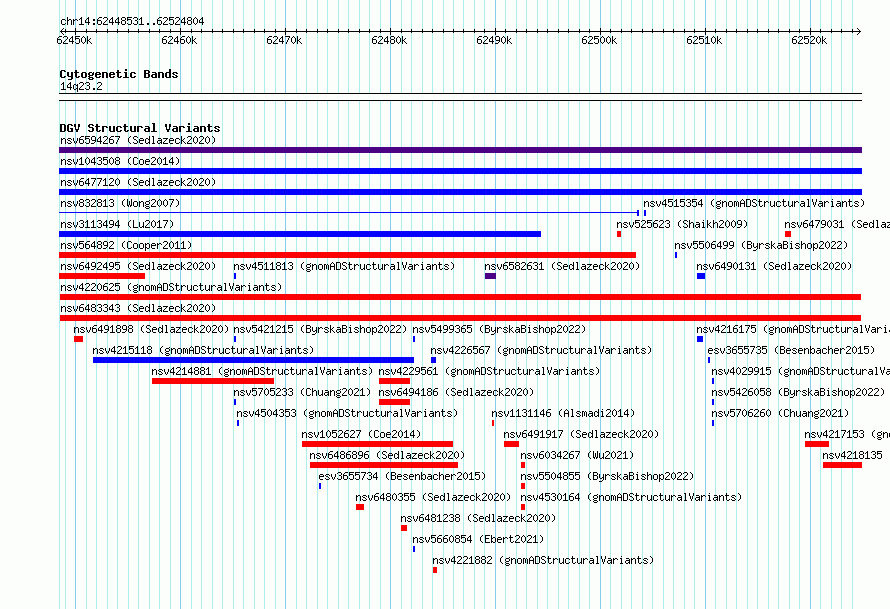Select the nsv3113494 (Lu2017) label
Viewport: 890px width, 609px height.
117,224
